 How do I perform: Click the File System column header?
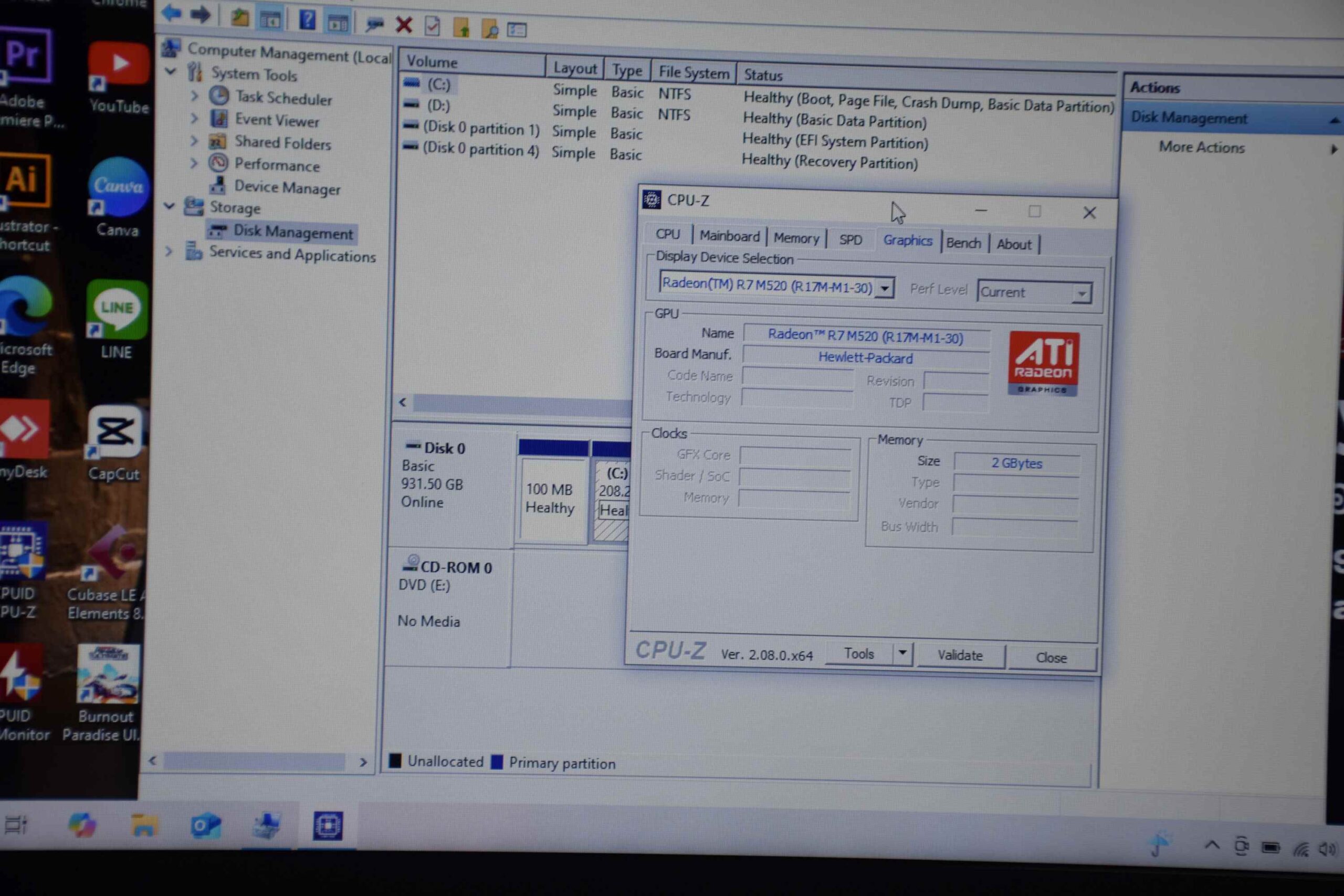[694, 72]
